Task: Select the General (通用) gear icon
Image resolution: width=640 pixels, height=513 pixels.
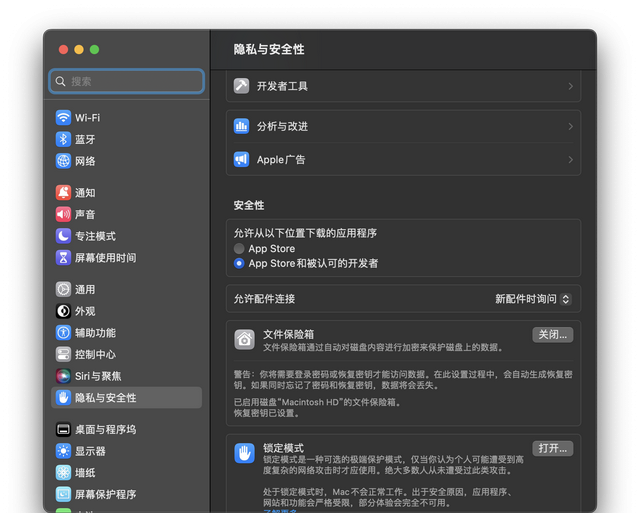Action: [63, 289]
